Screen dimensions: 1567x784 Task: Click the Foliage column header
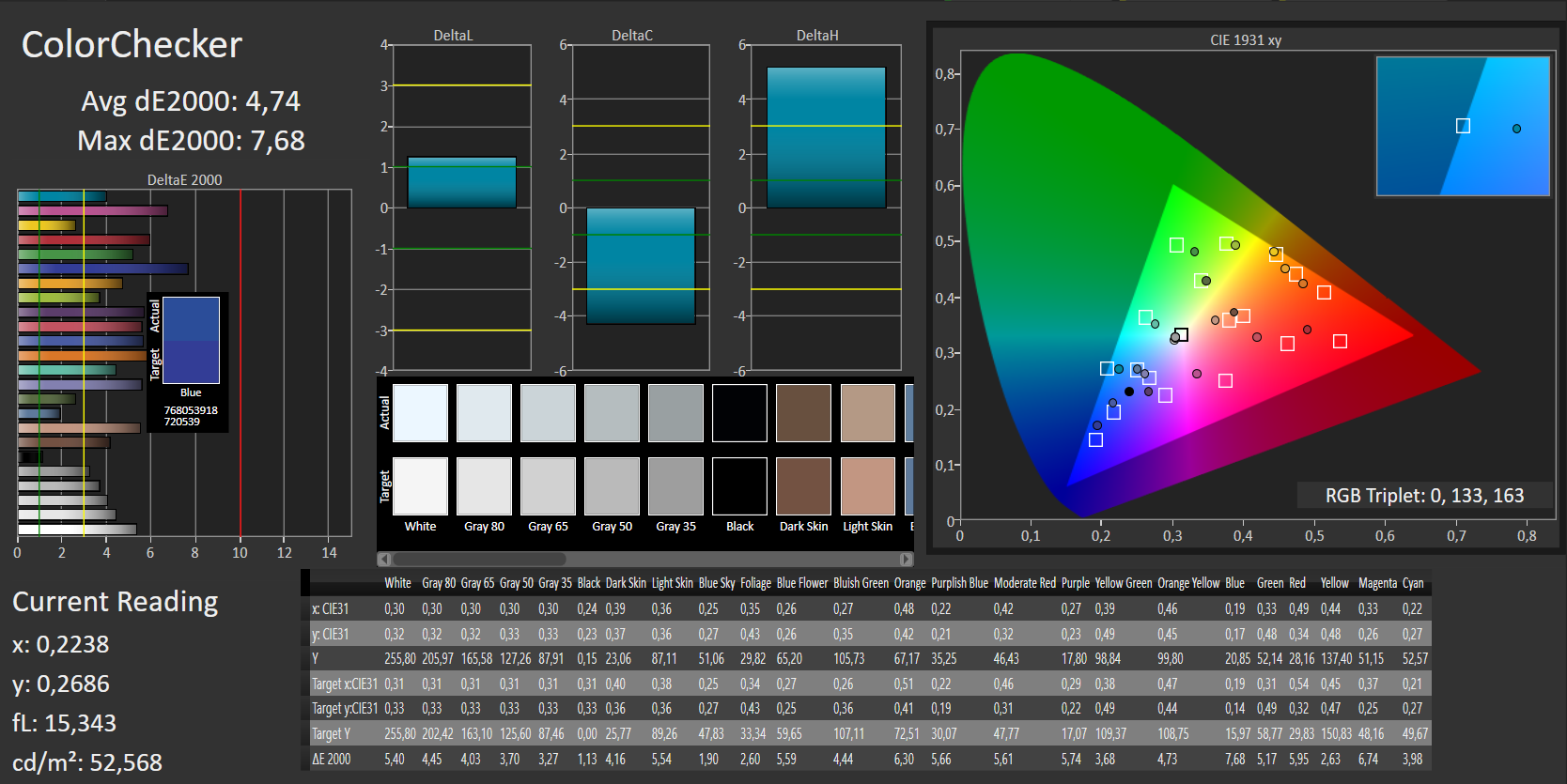[x=755, y=583]
